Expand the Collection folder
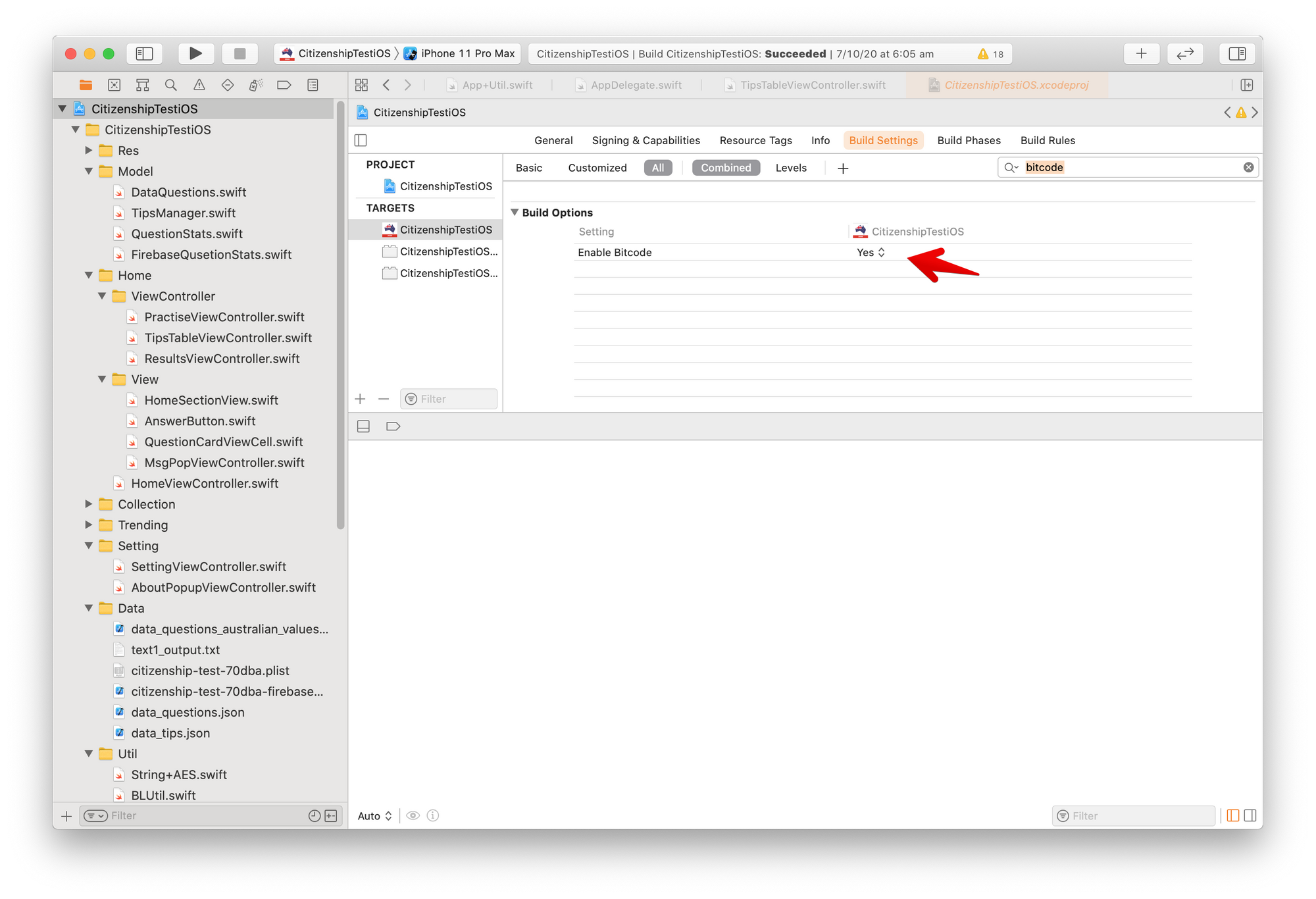 pos(88,504)
